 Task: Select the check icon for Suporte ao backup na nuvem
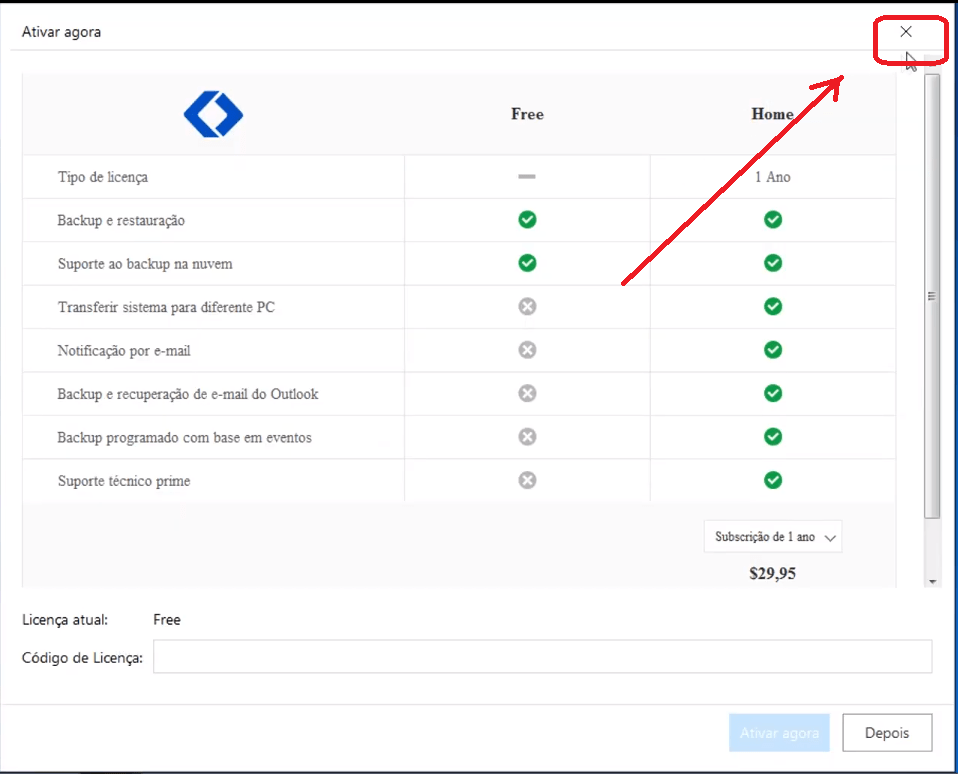[527, 263]
